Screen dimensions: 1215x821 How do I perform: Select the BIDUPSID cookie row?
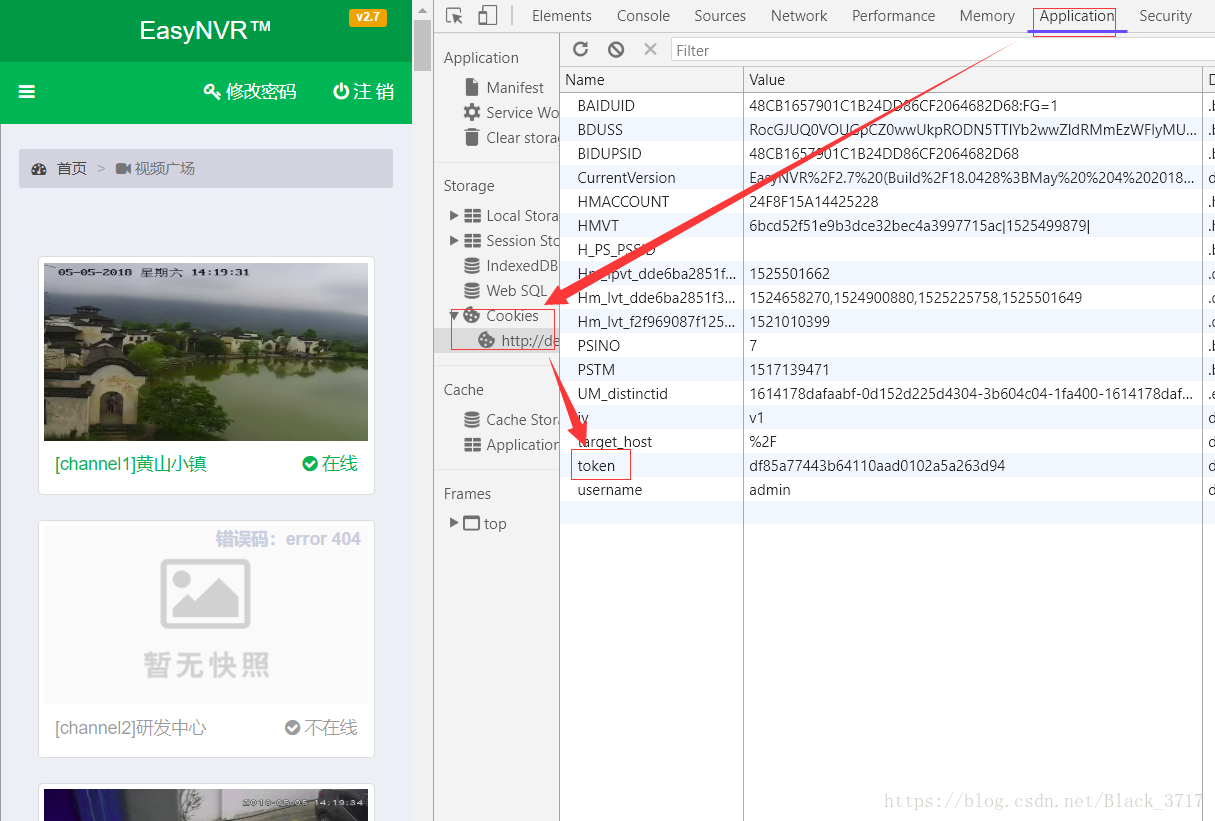tap(887, 154)
